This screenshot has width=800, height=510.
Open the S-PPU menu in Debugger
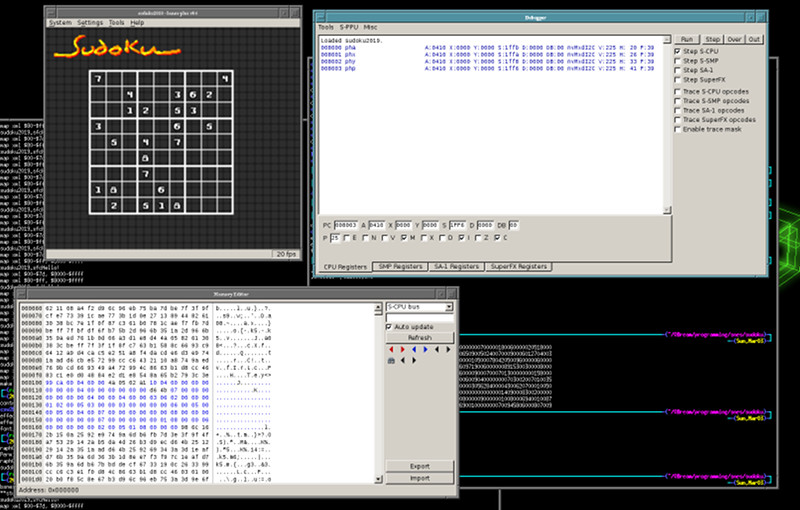coord(348,28)
